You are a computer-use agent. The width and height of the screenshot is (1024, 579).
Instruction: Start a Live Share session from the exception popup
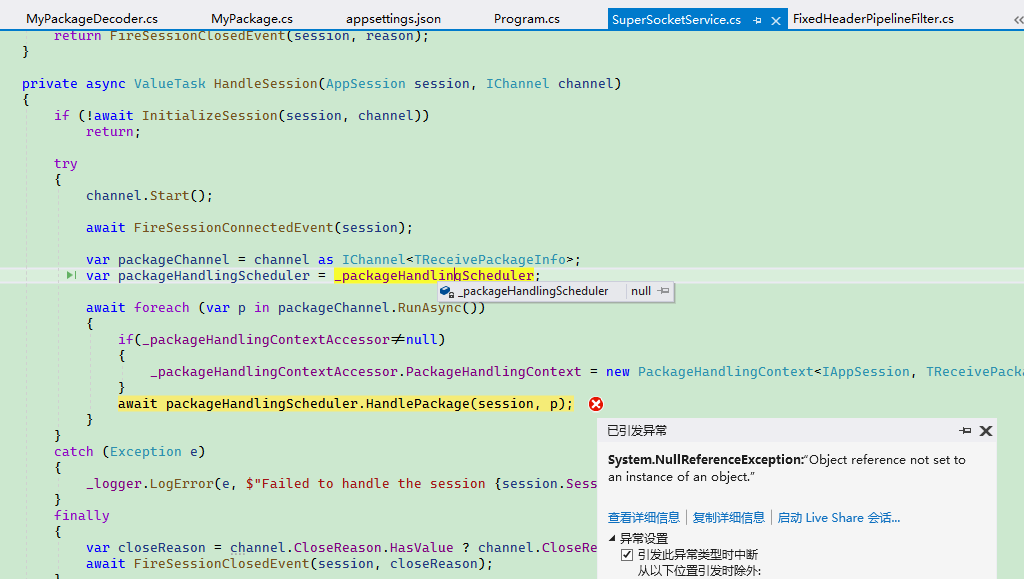[x=839, y=517]
